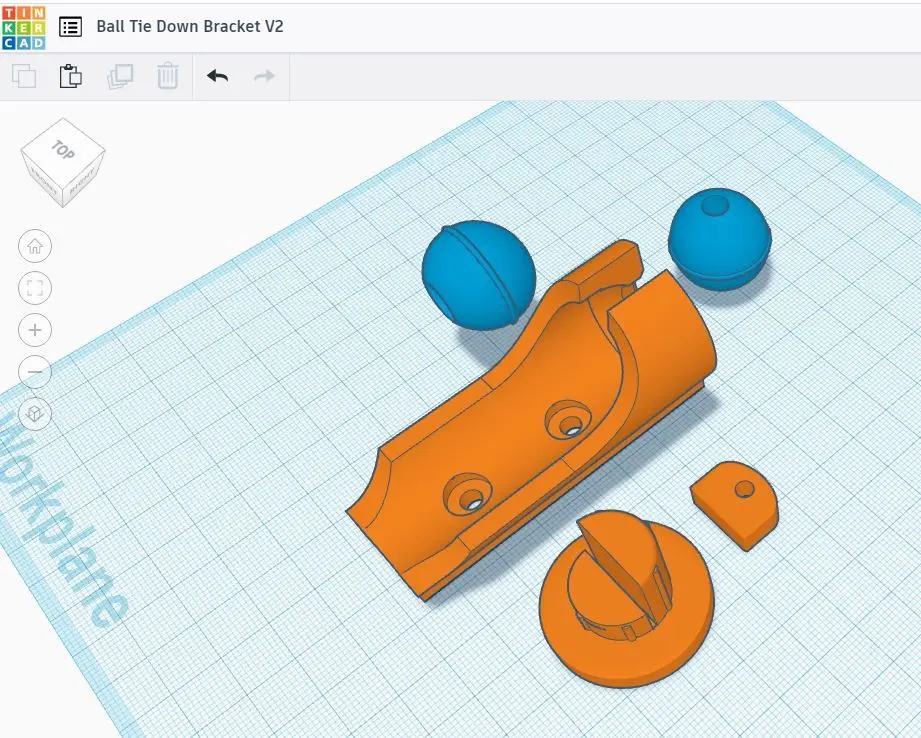
Task: Select the small orange tab with hole
Action: click(734, 500)
